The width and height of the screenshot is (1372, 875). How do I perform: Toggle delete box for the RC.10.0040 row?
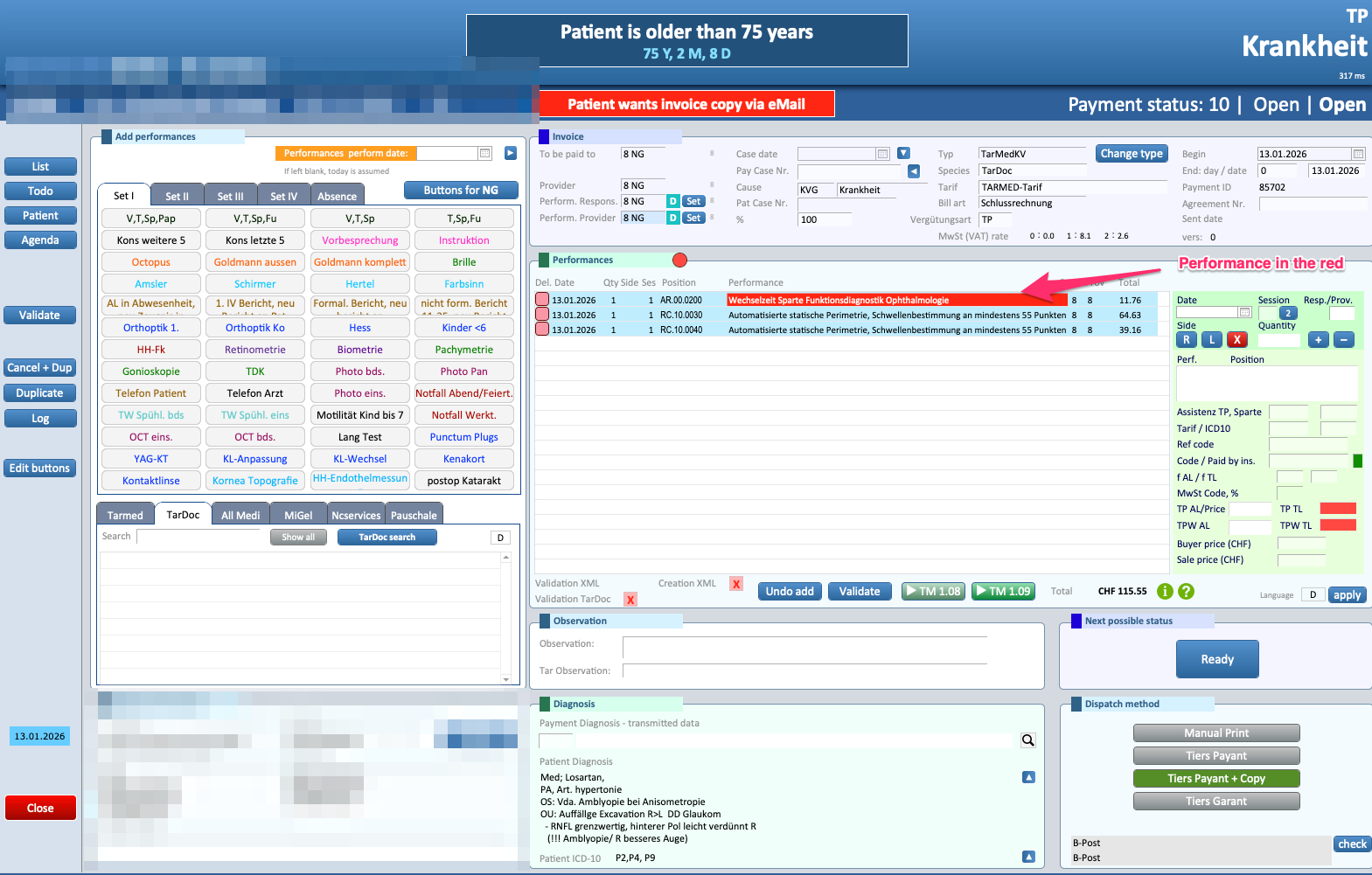click(542, 330)
